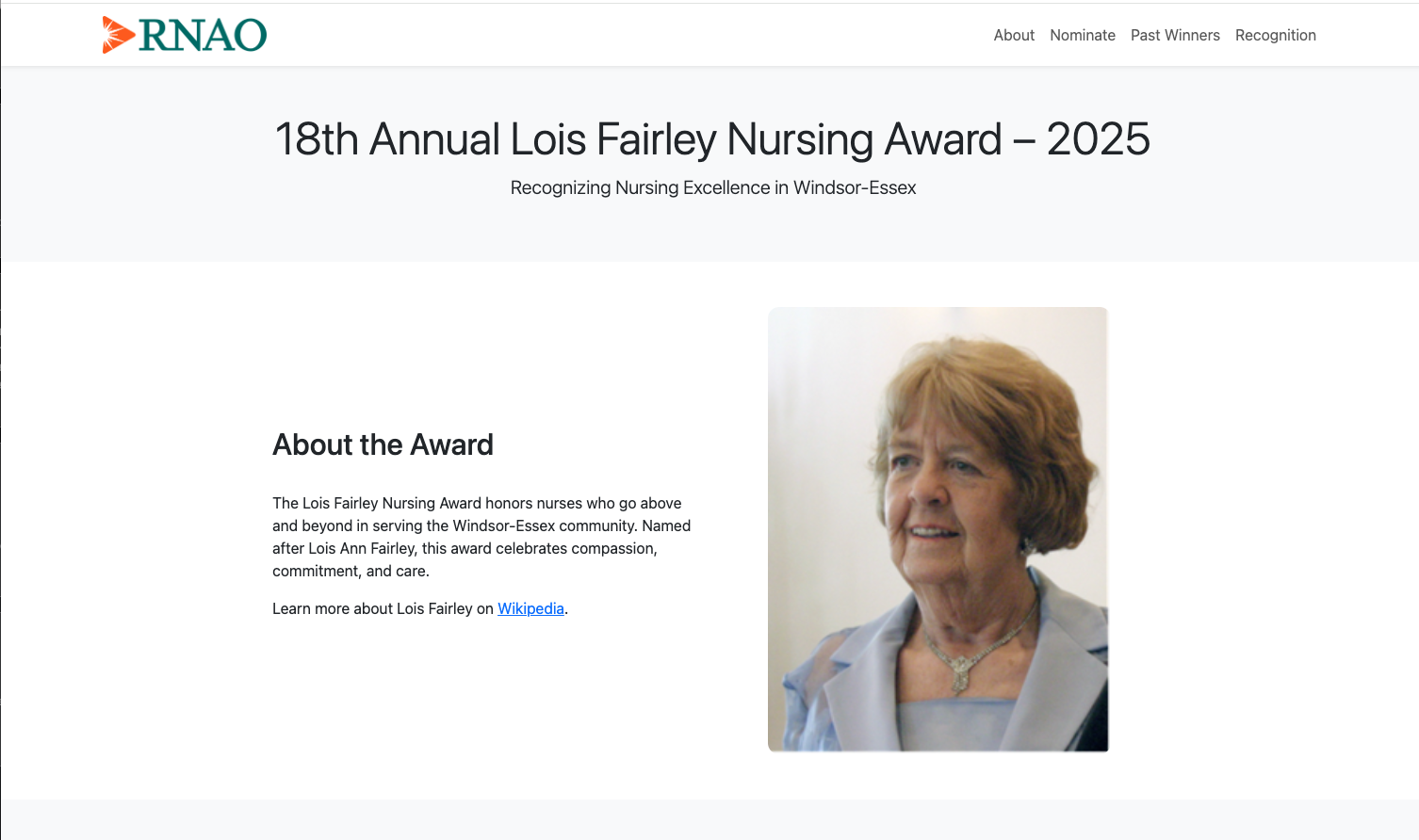Image resolution: width=1419 pixels, height=840 pixels.
Task: Select the orange arrow symbol in the logo
Action: coord(118,35)
